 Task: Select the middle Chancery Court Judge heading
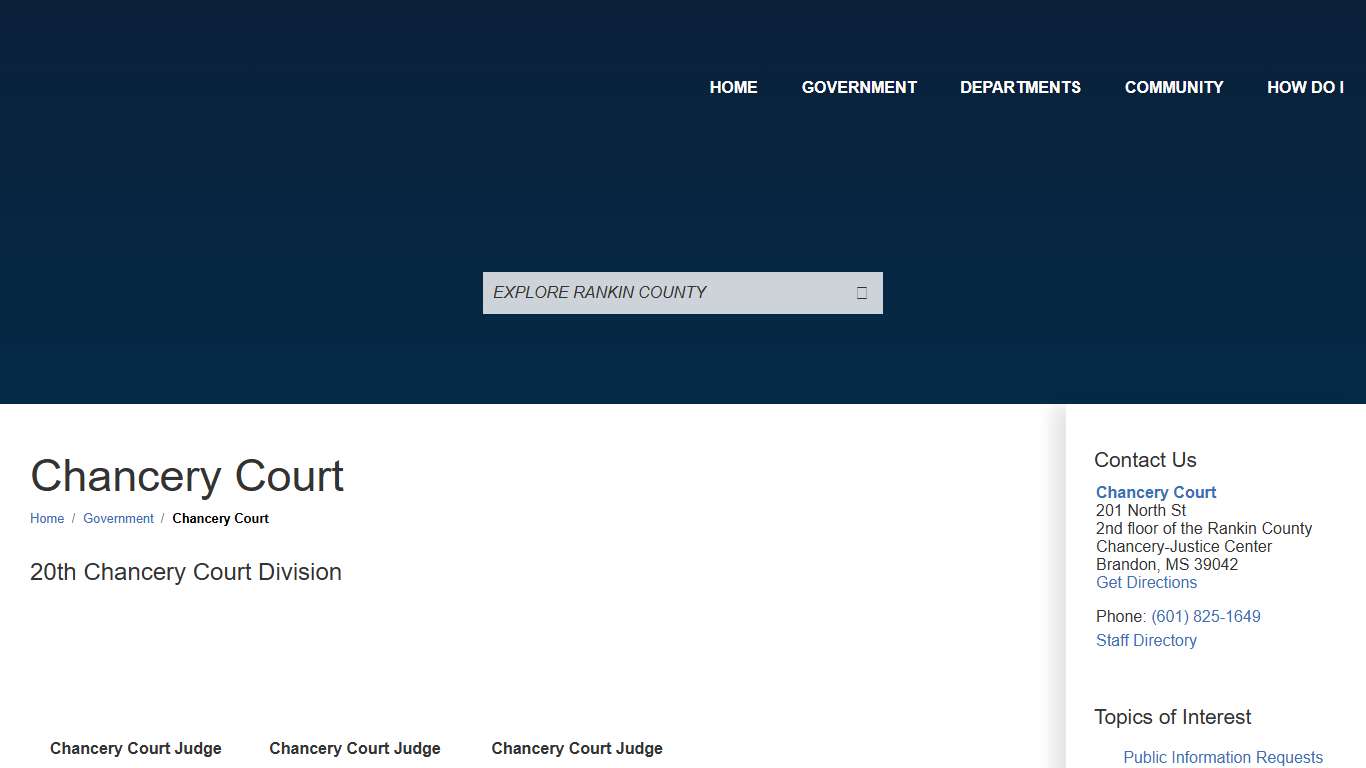tap(355, 748)
